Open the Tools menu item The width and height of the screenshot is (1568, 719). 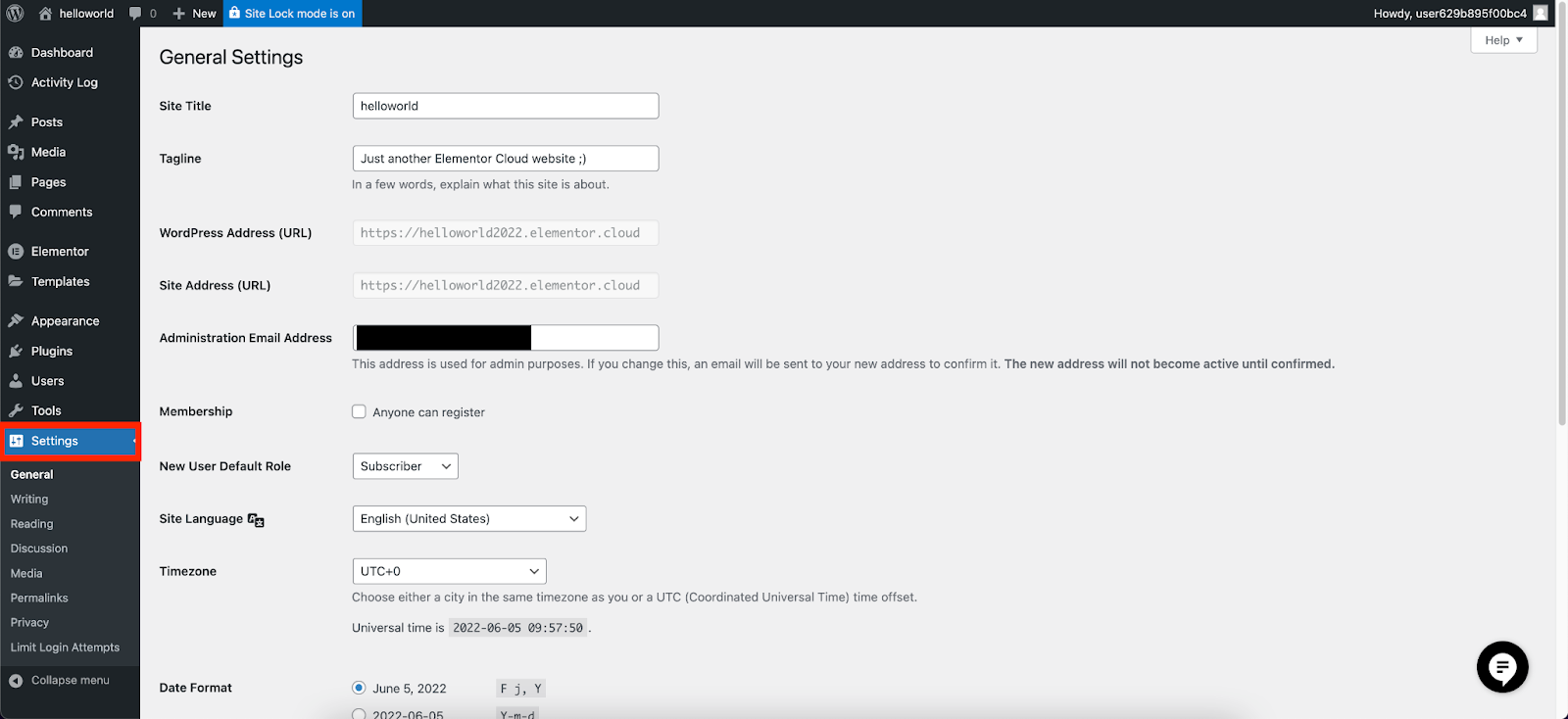(x=70, y=410)
